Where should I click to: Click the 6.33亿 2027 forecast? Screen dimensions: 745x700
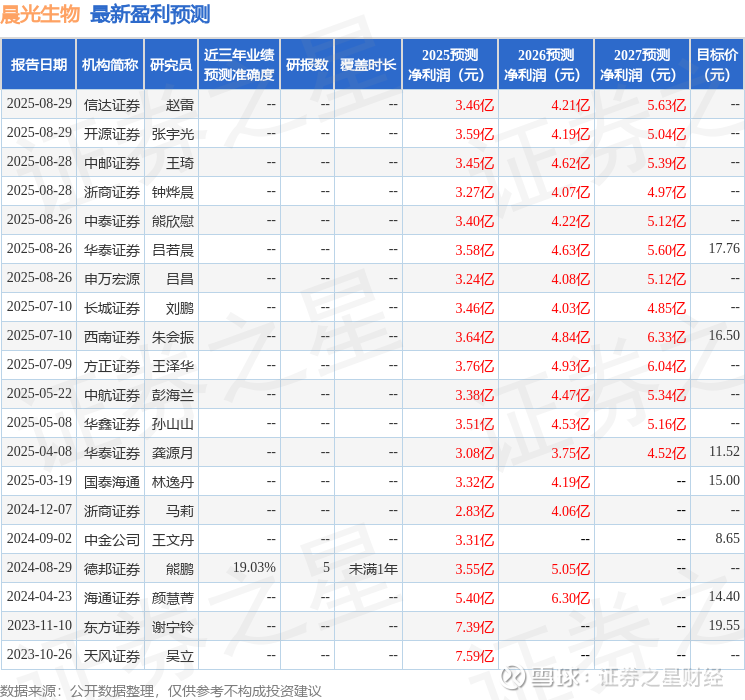coord(666,337)
